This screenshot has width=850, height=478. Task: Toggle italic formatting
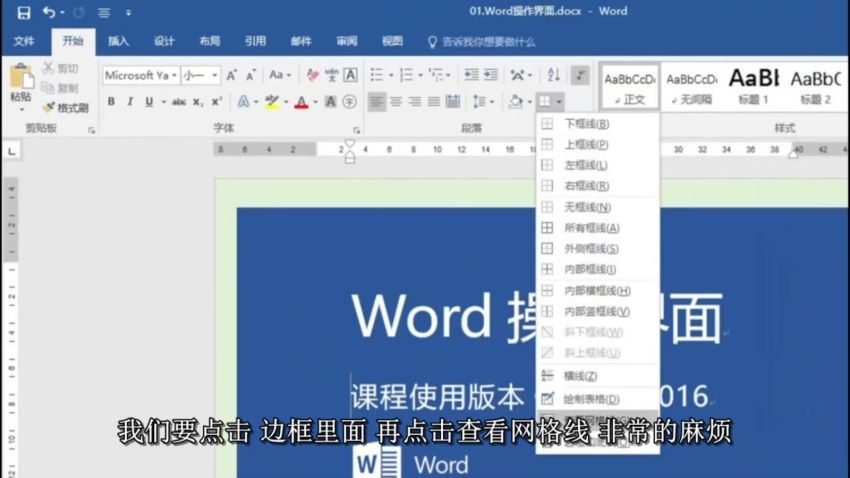(130, 101)
